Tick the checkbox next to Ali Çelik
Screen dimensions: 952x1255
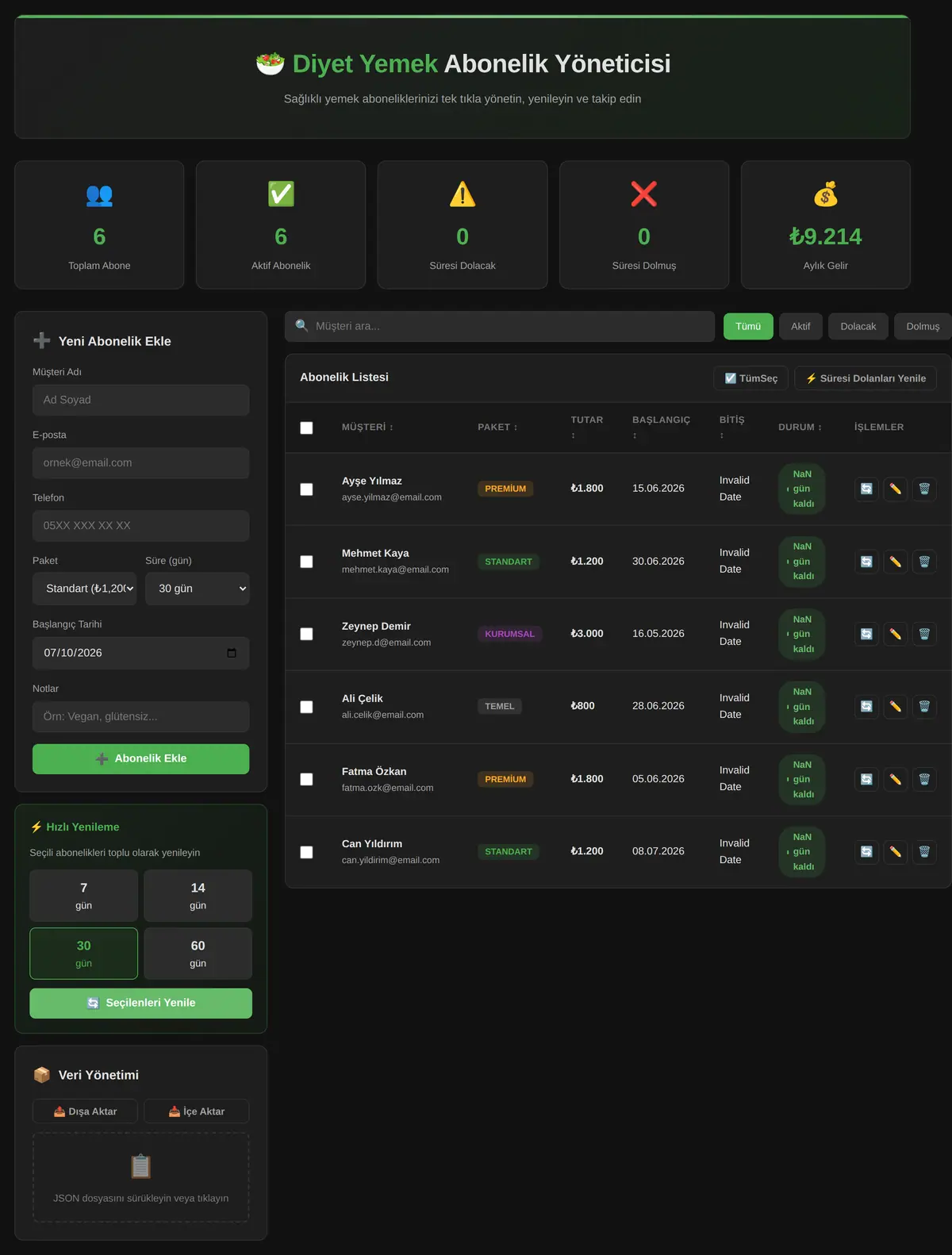(x=306, y=707)
